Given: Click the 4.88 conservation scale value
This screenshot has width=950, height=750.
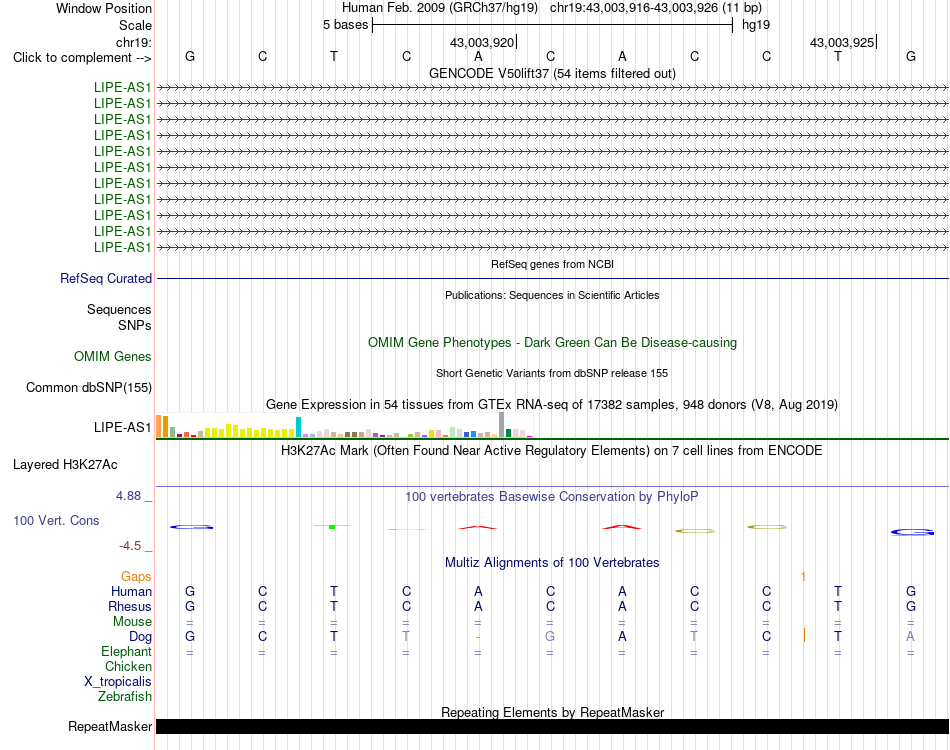Looking at the screenshot, I should [x=128, y=496].
